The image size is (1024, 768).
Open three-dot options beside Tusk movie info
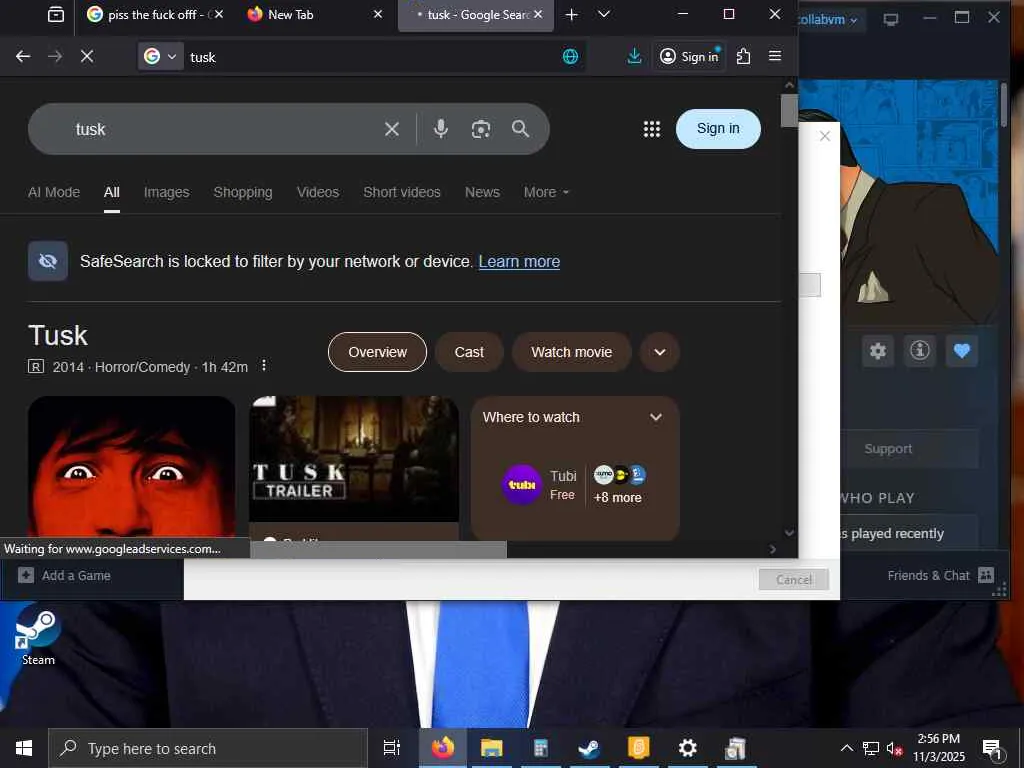[x=264, y=366]
